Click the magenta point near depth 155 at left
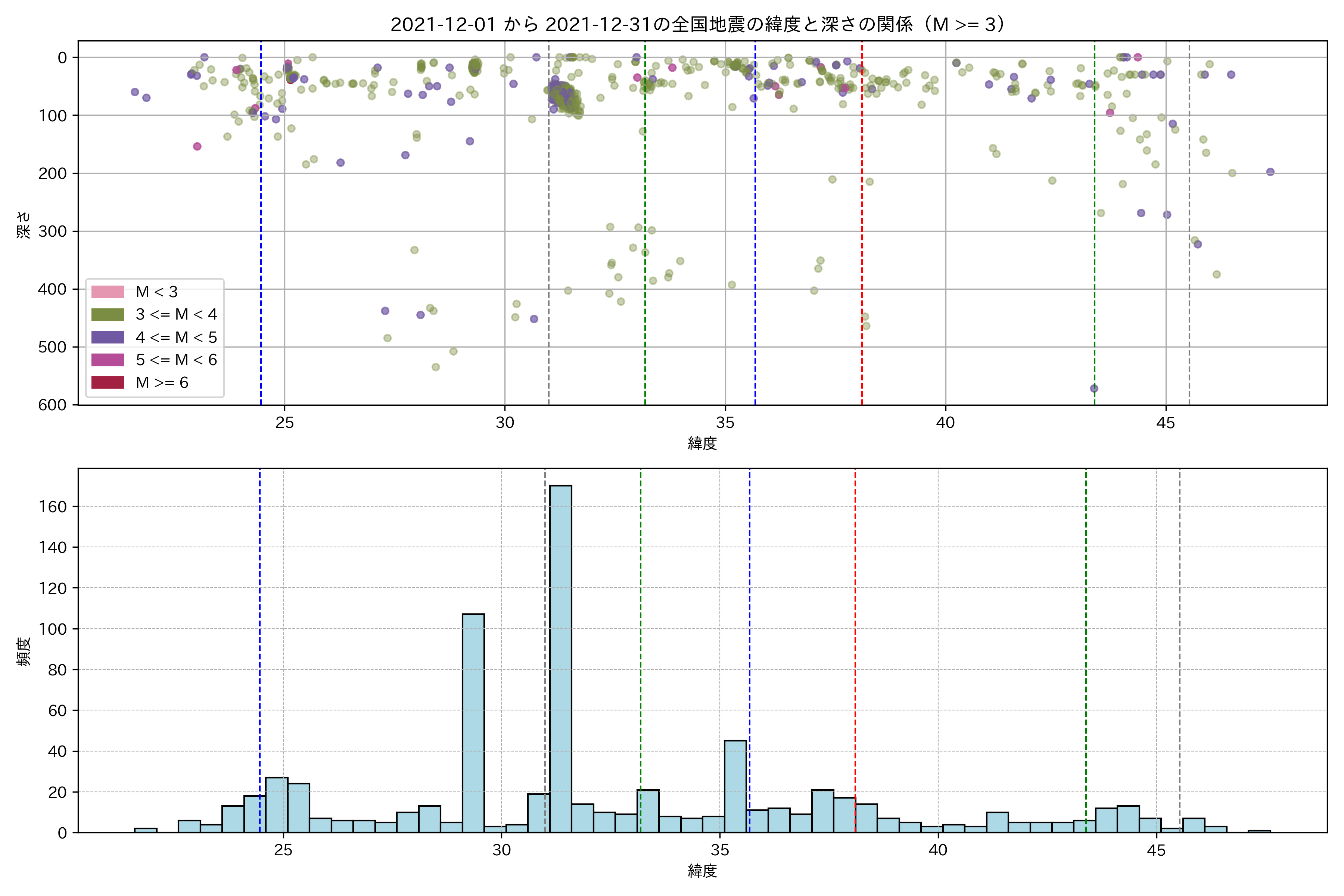Screen dimensions: 1344x896 pyautogui.click(x=197, y=146)
